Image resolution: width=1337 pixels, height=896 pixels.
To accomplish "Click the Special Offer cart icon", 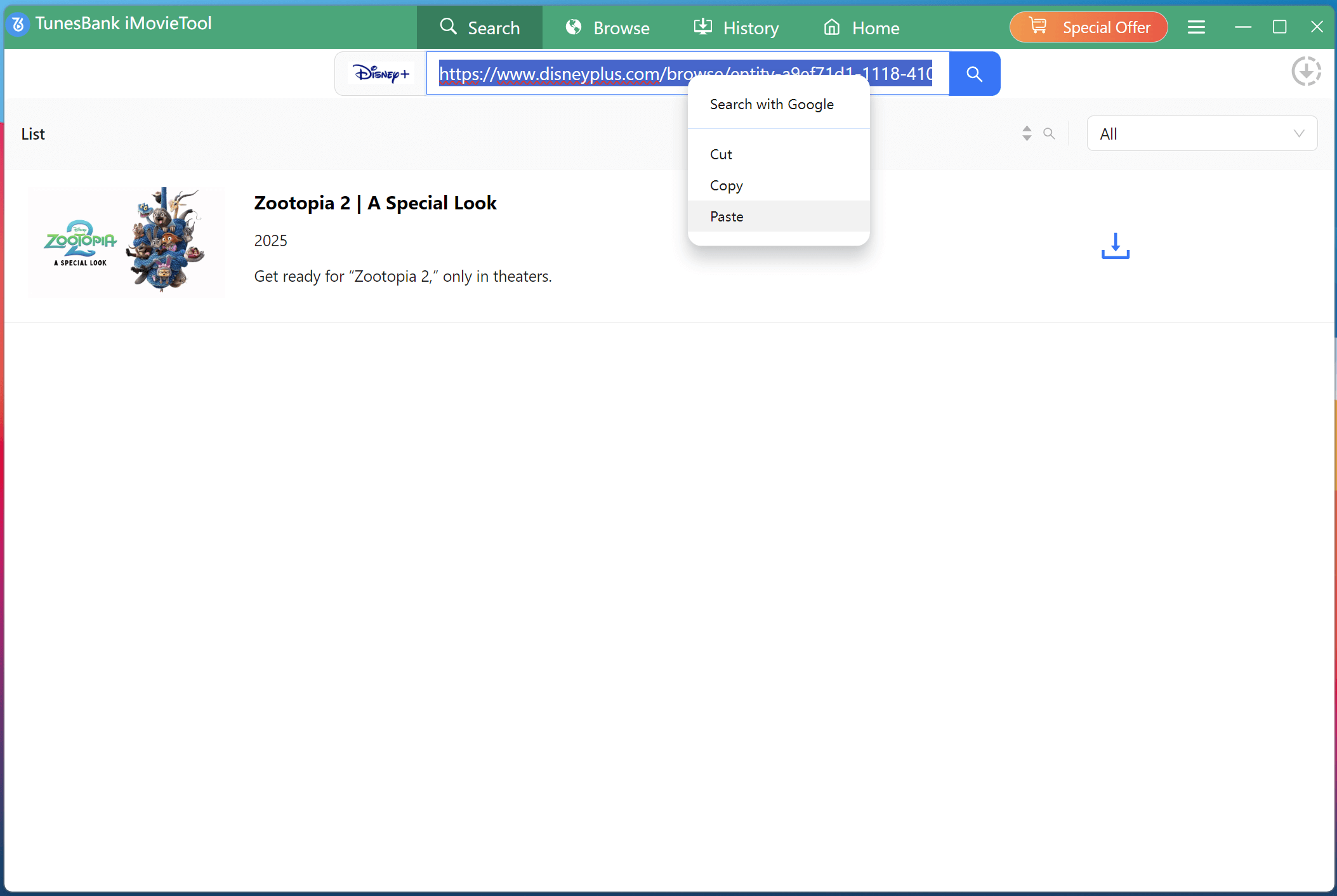I will [x=1039, y=27].
